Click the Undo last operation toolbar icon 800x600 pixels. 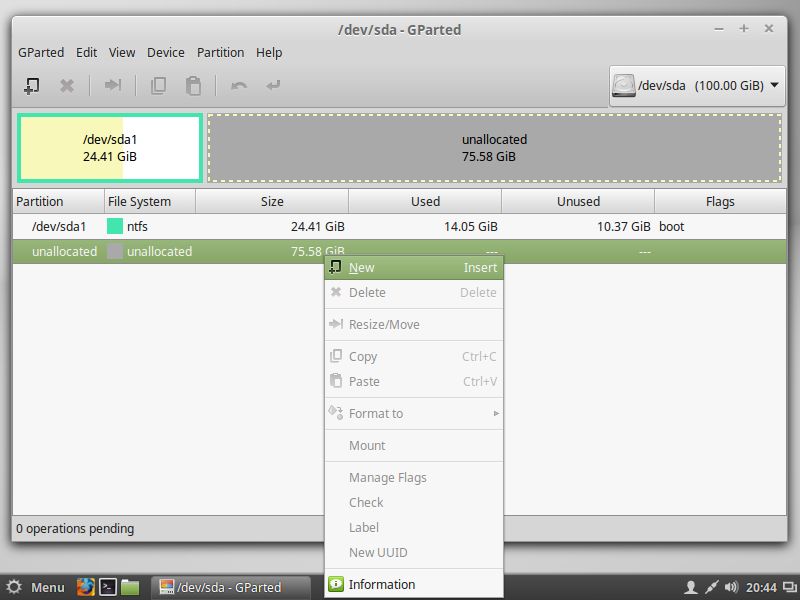pos(238,85)
